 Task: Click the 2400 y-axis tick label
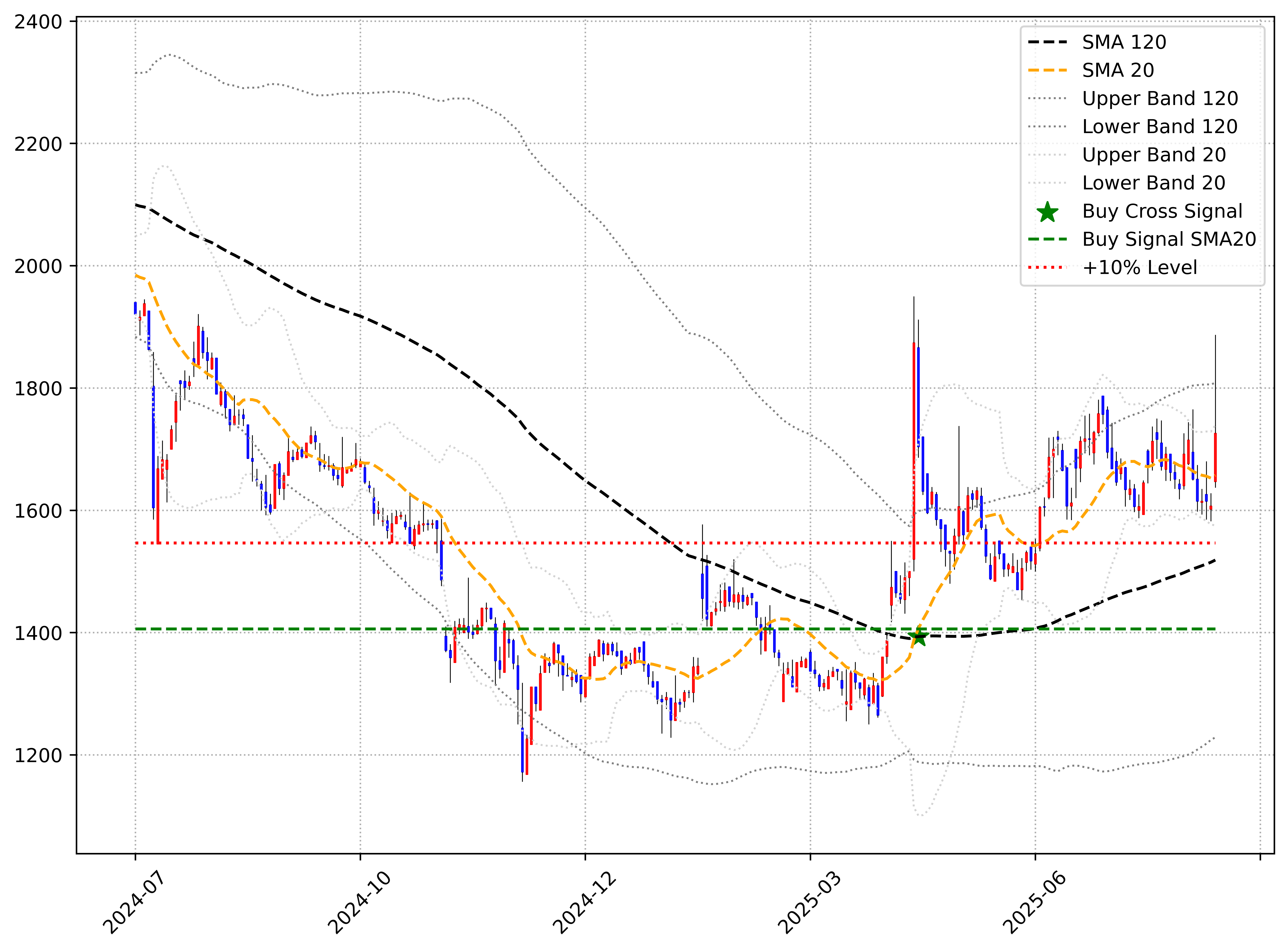[38, 22]
